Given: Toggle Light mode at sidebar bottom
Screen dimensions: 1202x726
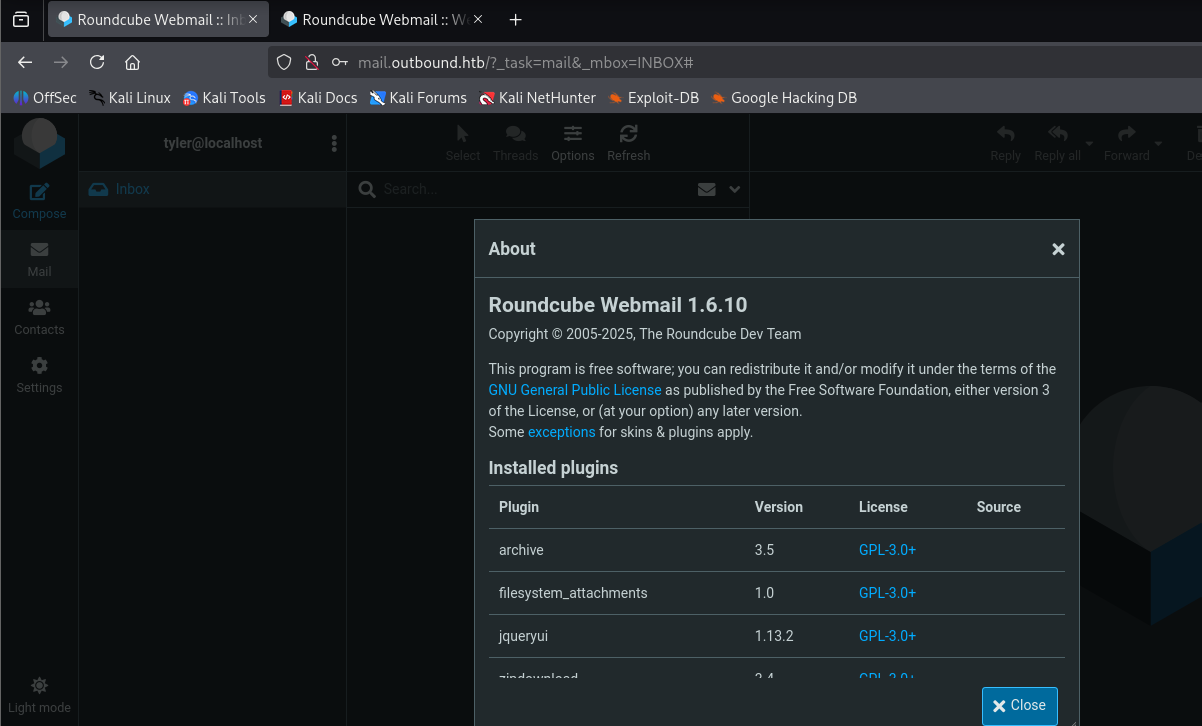Looking at the screenshot, I should point(39,695).
